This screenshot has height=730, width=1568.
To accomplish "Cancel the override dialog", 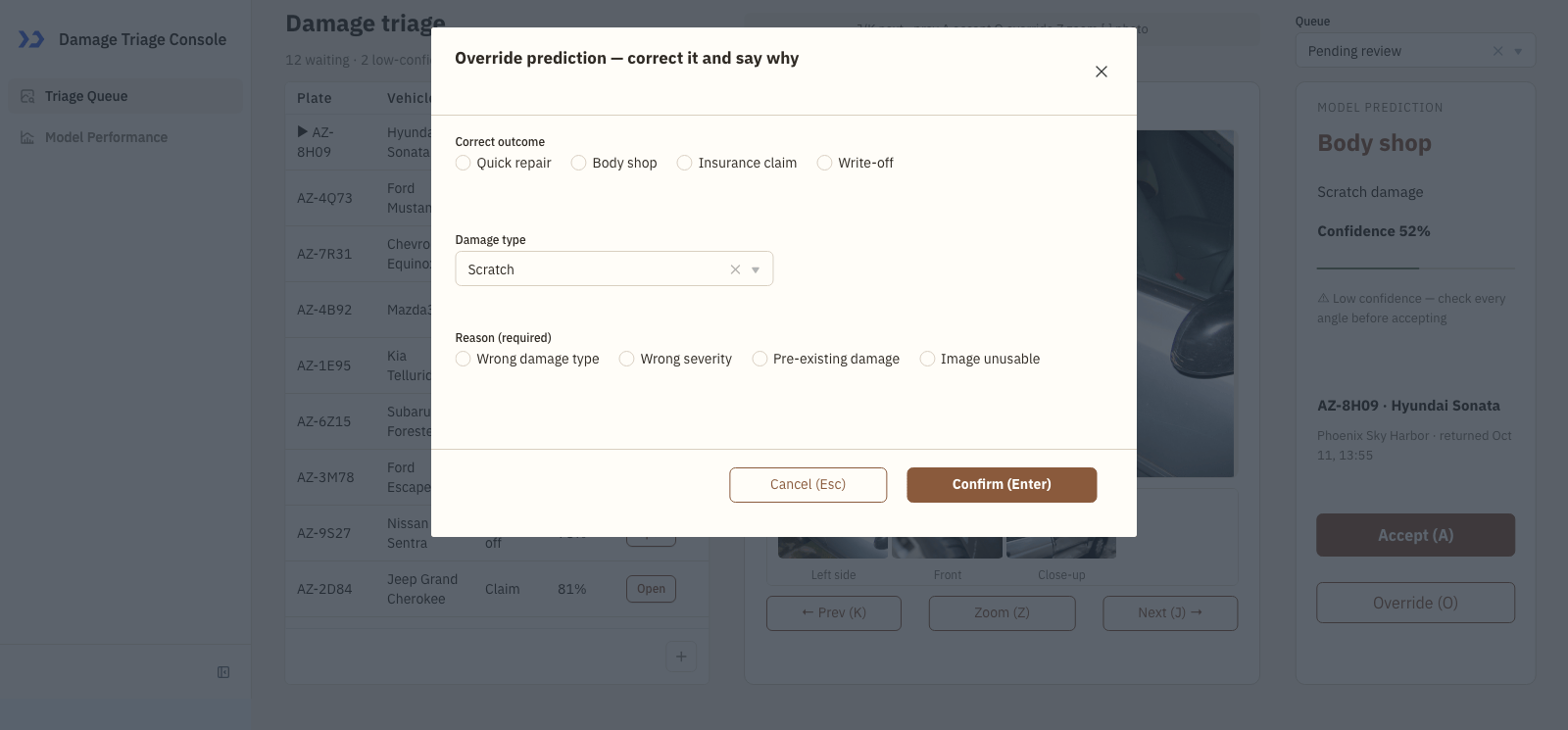I will pyautogui.click(x=808, y=485).
